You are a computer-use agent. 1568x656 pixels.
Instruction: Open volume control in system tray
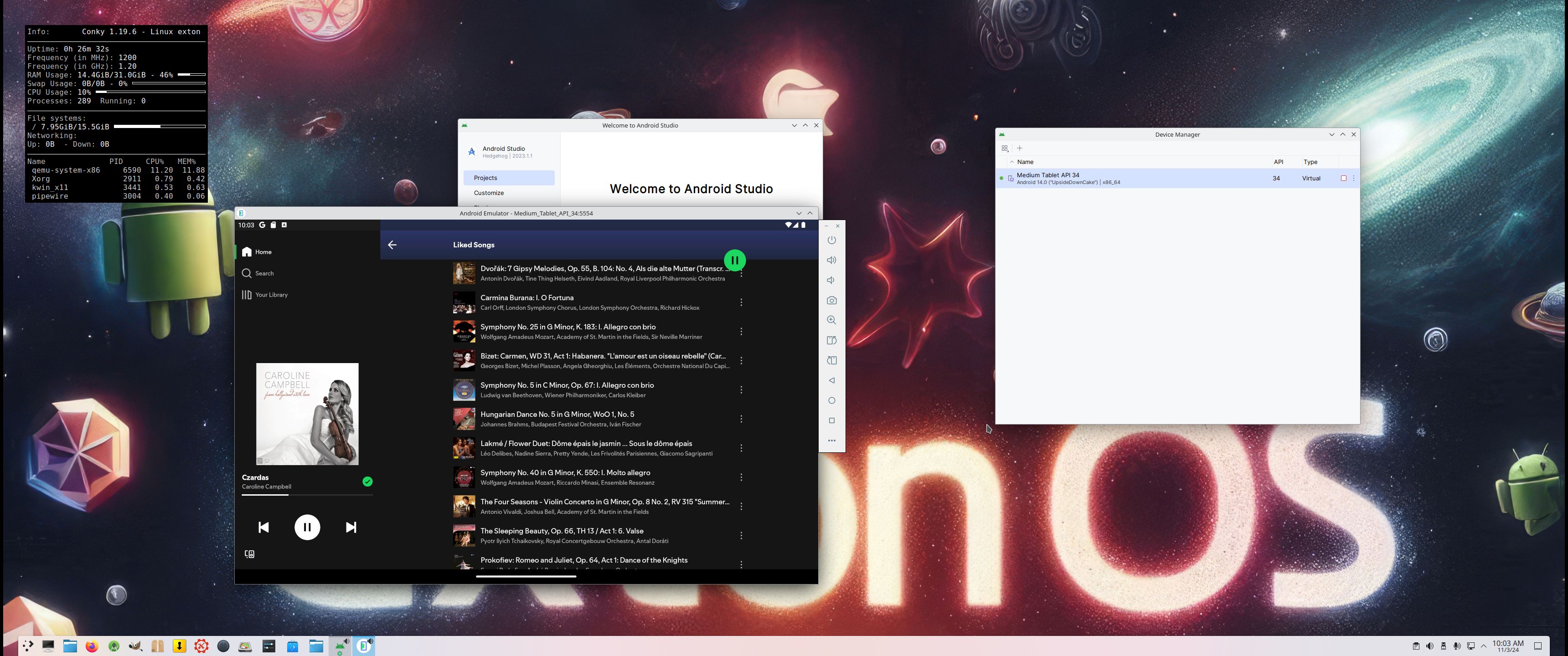[1429, 646]
